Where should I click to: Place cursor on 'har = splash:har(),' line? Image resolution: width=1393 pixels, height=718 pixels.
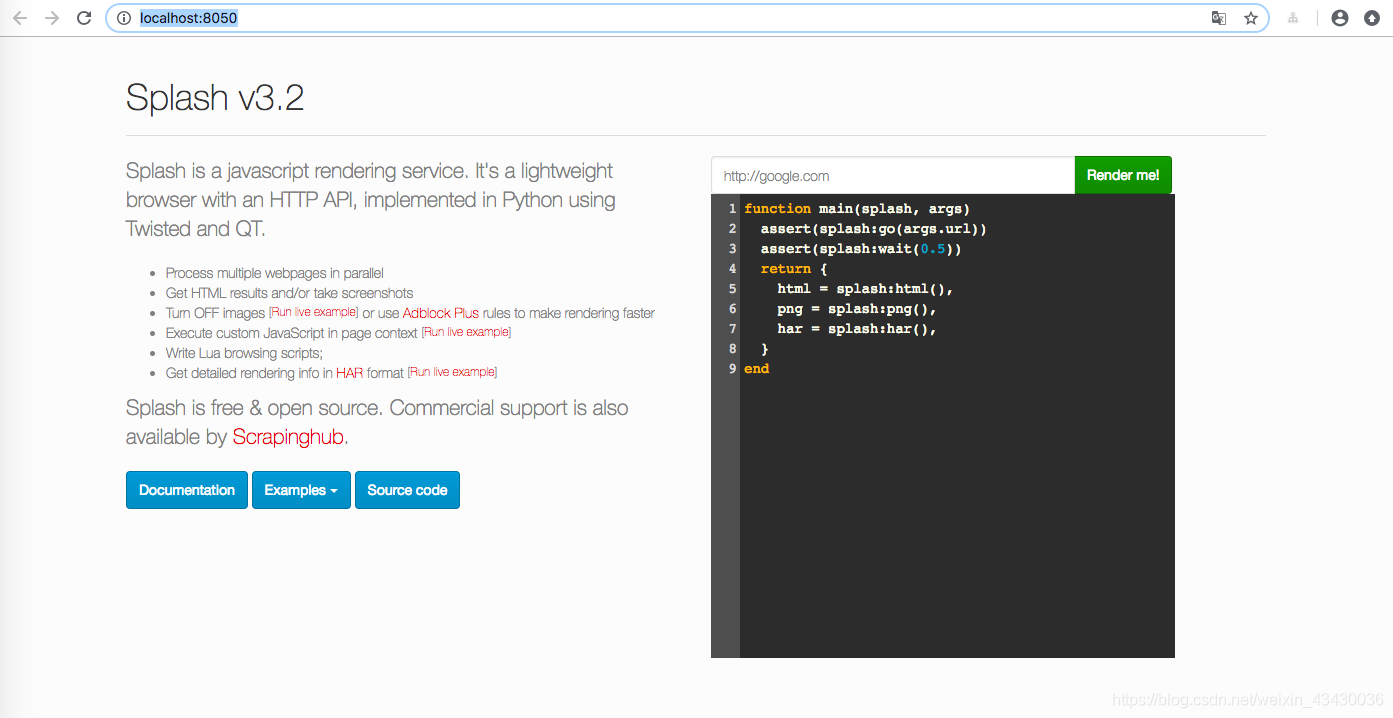point(857,329)
